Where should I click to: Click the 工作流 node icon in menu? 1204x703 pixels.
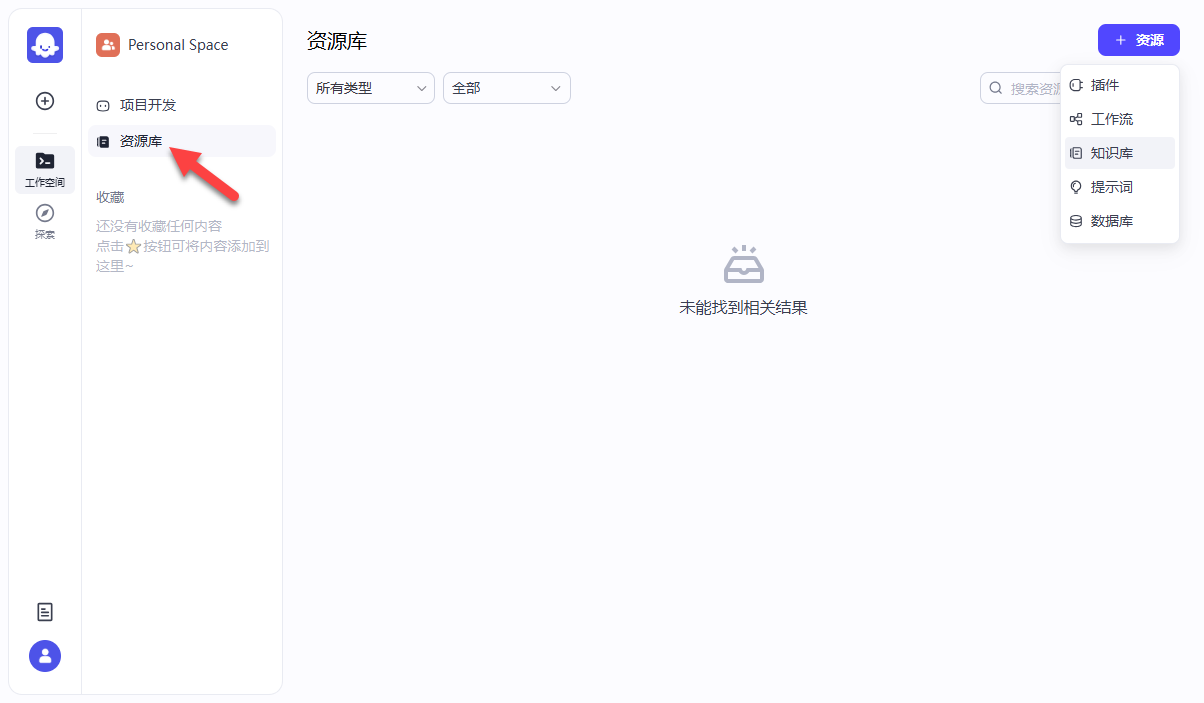pos(1077,118)
